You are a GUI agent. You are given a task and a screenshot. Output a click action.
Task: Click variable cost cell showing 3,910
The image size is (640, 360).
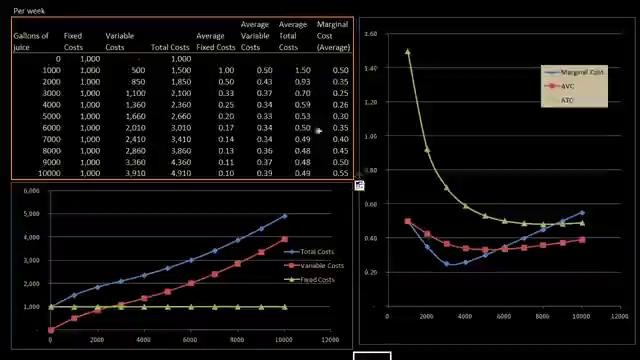[x=136, y=173]
